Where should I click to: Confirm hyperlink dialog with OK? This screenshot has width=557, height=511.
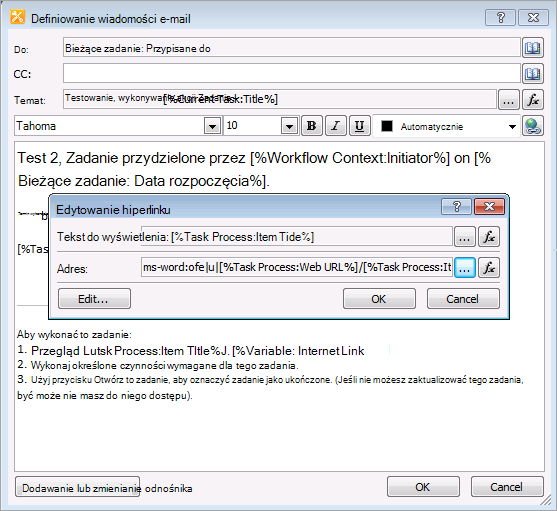click(x=379, y=299)
